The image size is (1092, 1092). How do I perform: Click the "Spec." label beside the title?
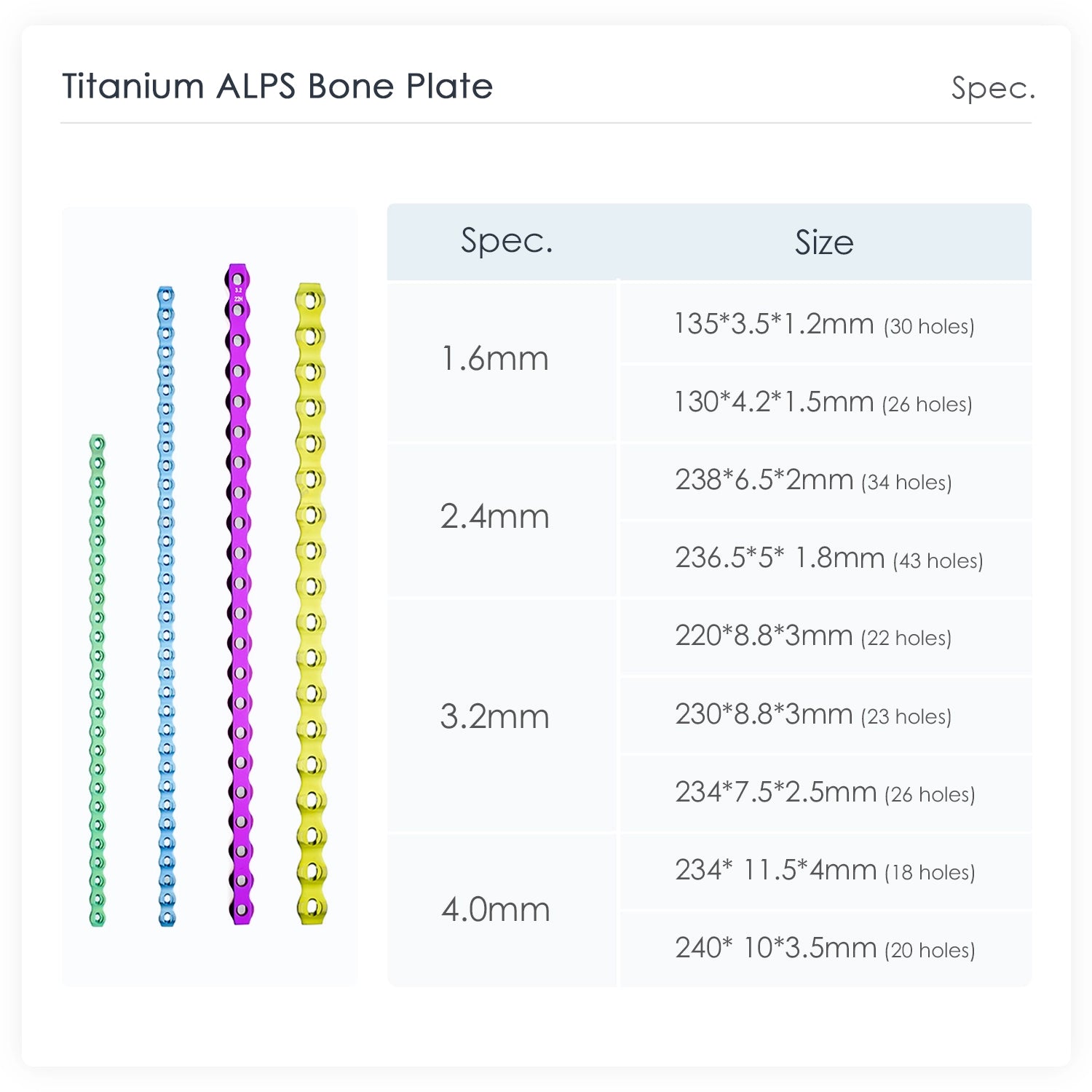(x=993, y=88)
